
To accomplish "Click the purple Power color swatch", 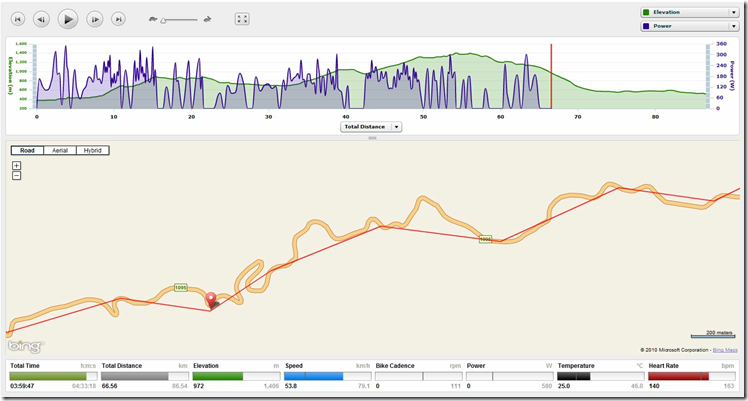I will [x=646, y=26].
